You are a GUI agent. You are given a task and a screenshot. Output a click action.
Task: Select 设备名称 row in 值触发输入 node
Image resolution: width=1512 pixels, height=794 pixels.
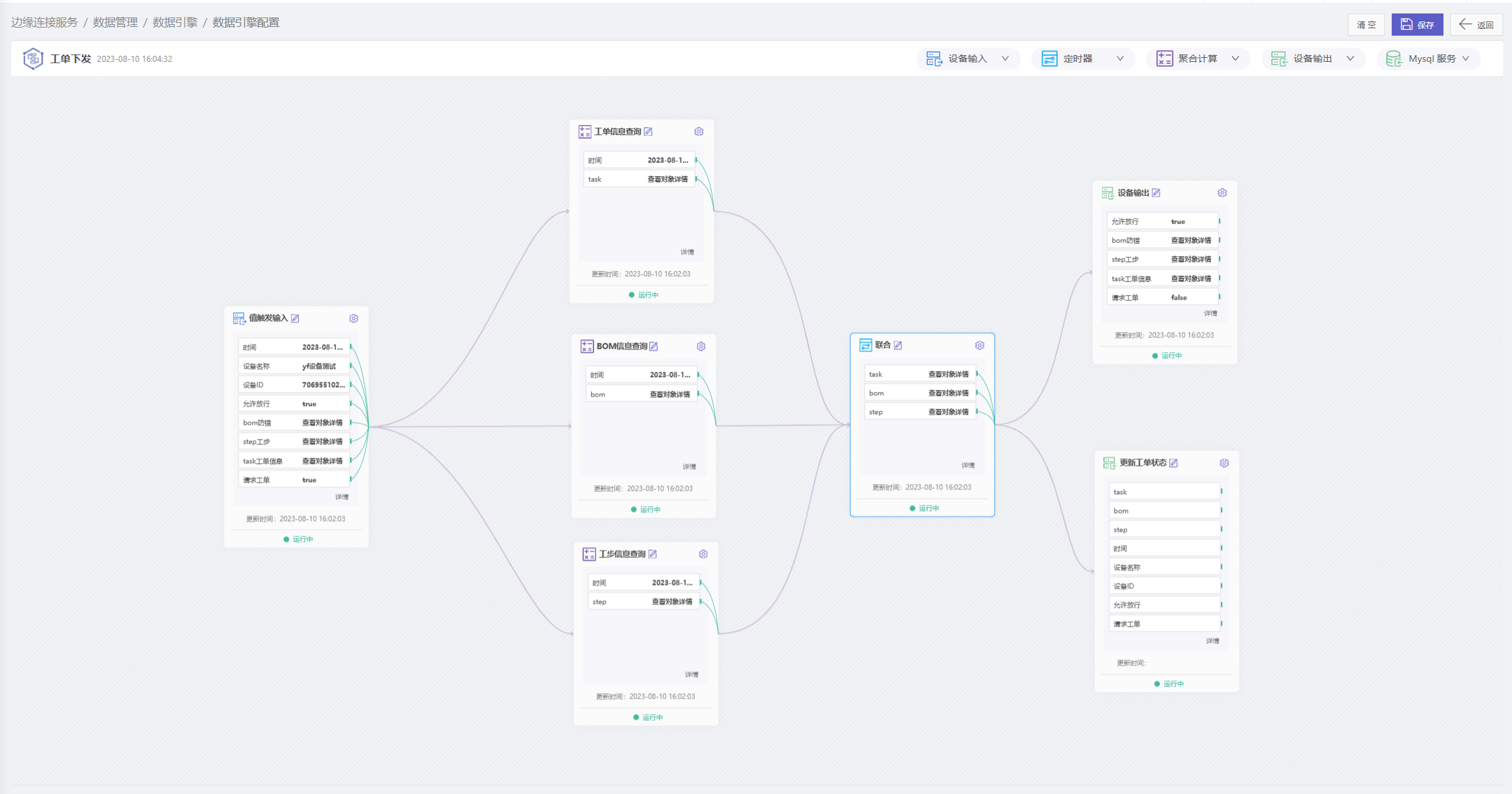point(294,366)
